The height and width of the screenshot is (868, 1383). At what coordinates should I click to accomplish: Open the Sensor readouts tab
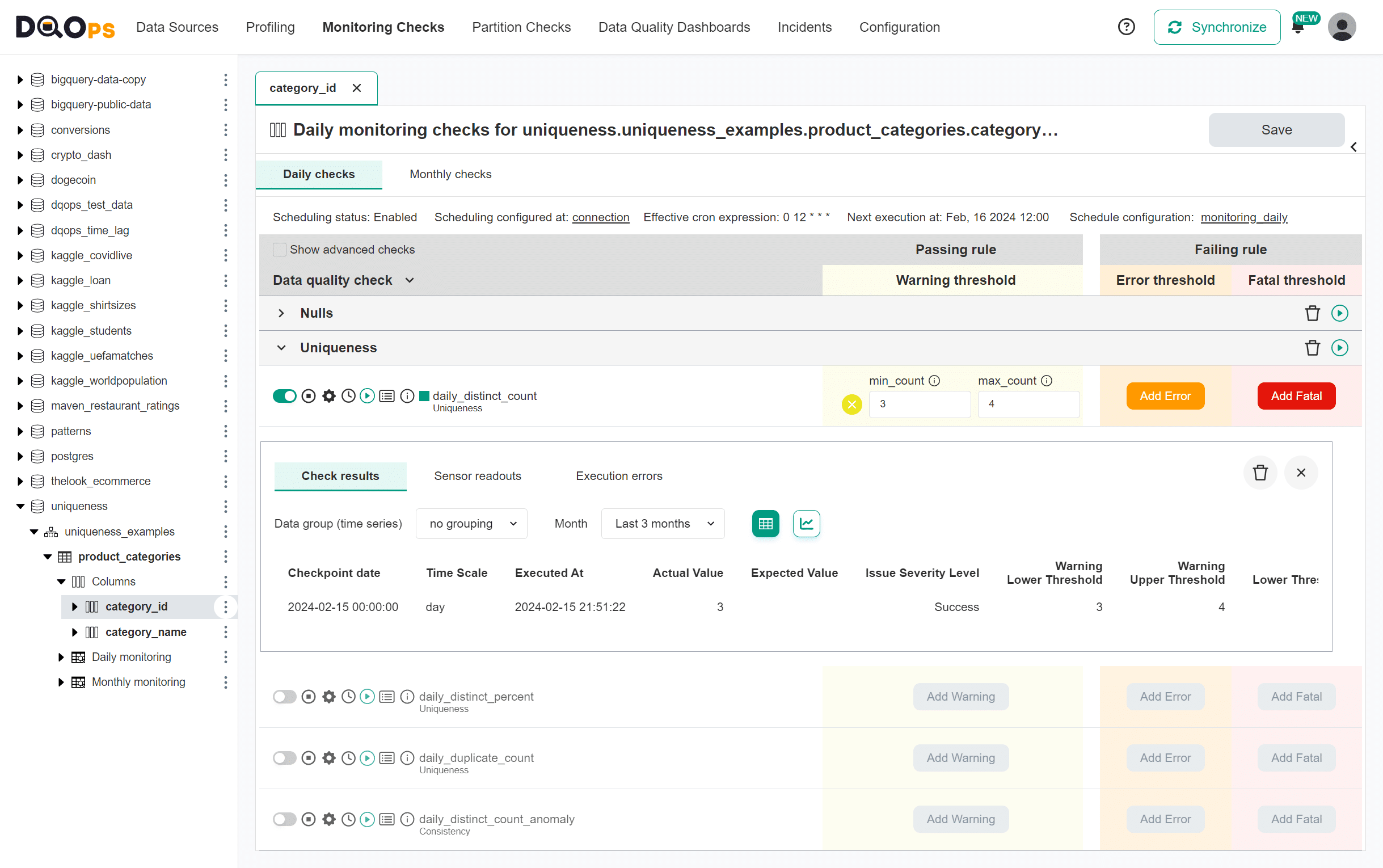(x=477, y=475)
